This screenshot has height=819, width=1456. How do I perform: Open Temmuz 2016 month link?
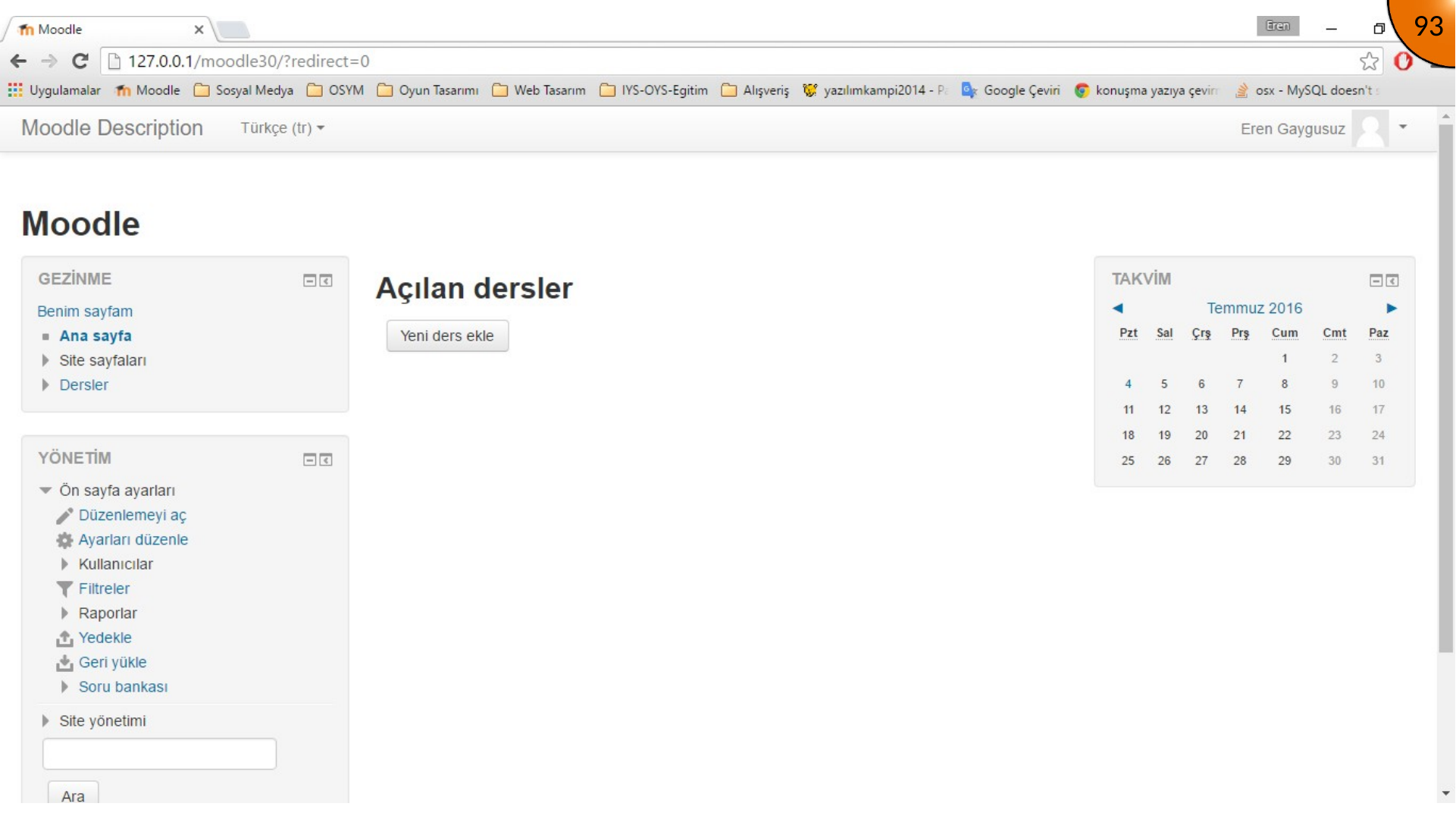pos(1254,308)
